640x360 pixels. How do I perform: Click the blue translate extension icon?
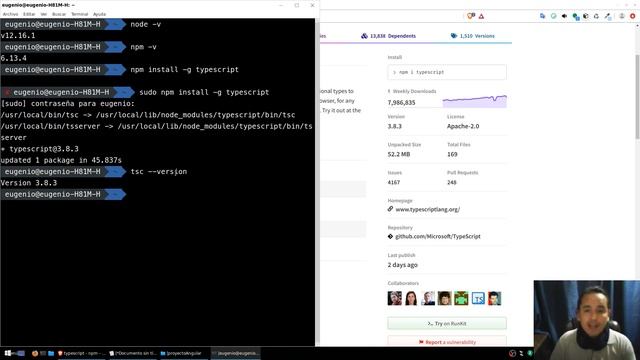click(x=542, y=16)
